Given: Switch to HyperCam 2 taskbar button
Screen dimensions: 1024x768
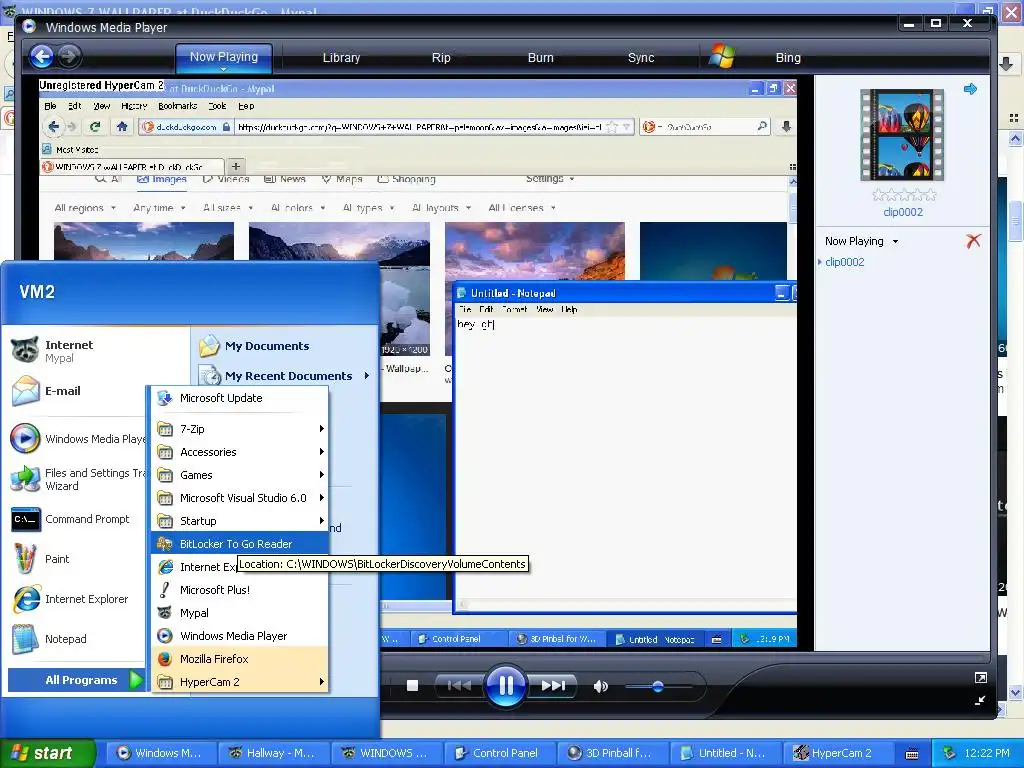Looking at the screenshot, I should coord(837,753).
